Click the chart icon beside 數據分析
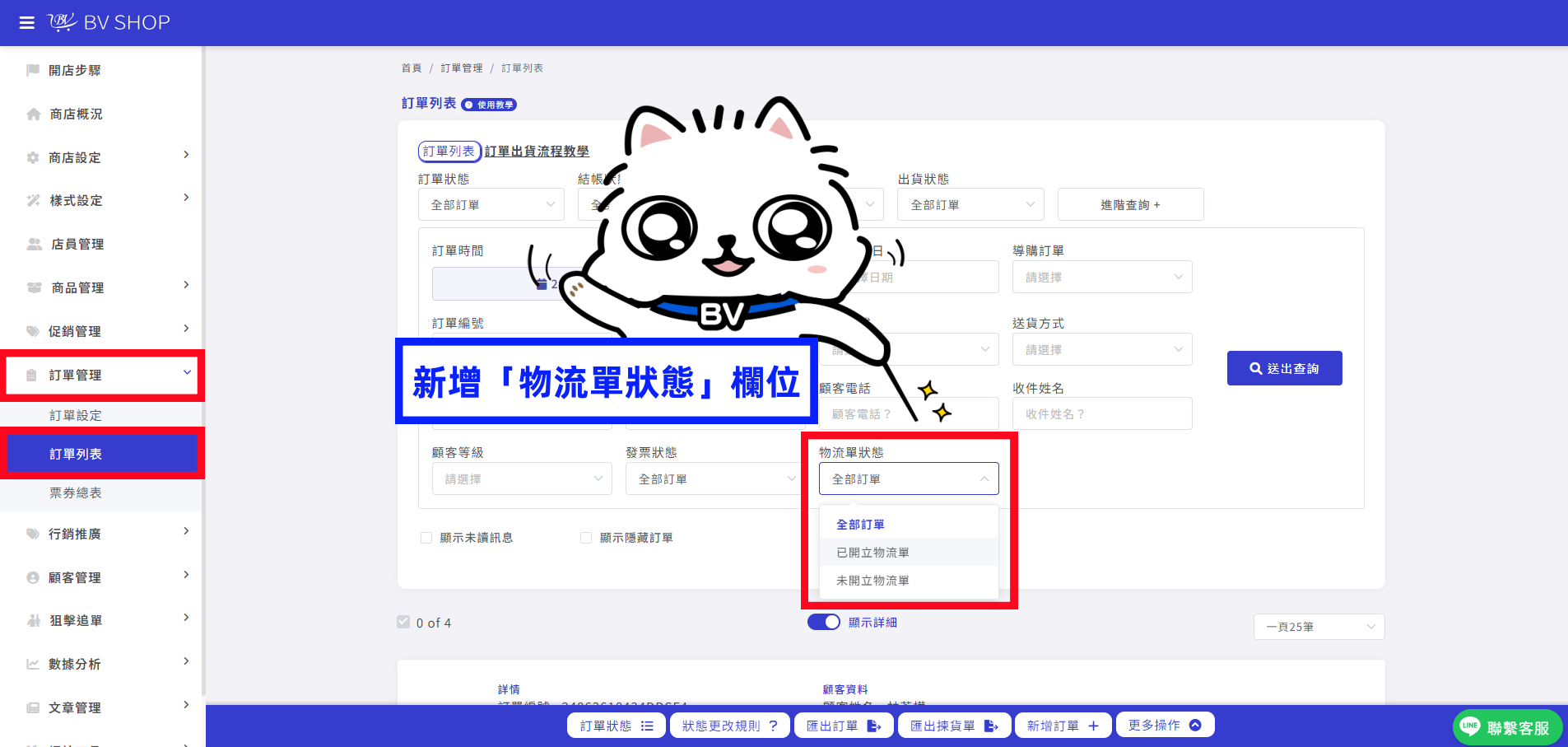This screenshot has height=747, width=1568. coord(33,664)
